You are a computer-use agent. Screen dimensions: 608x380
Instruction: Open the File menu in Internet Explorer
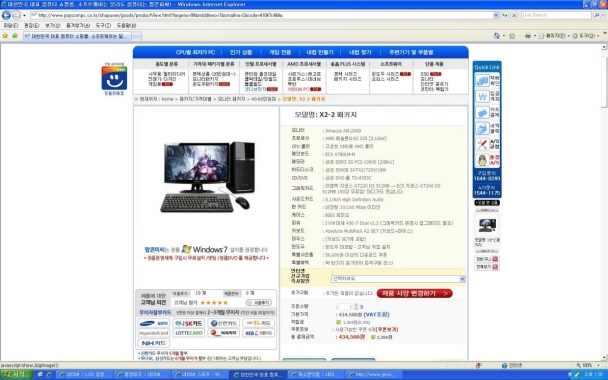point(10,25)
